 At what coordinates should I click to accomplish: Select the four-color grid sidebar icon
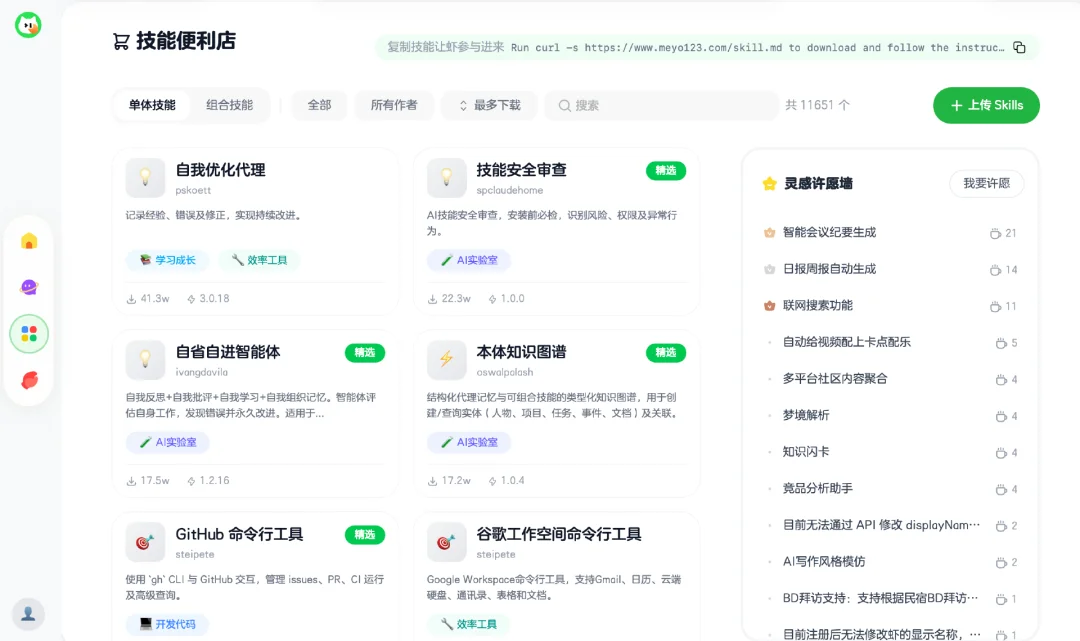29,334
